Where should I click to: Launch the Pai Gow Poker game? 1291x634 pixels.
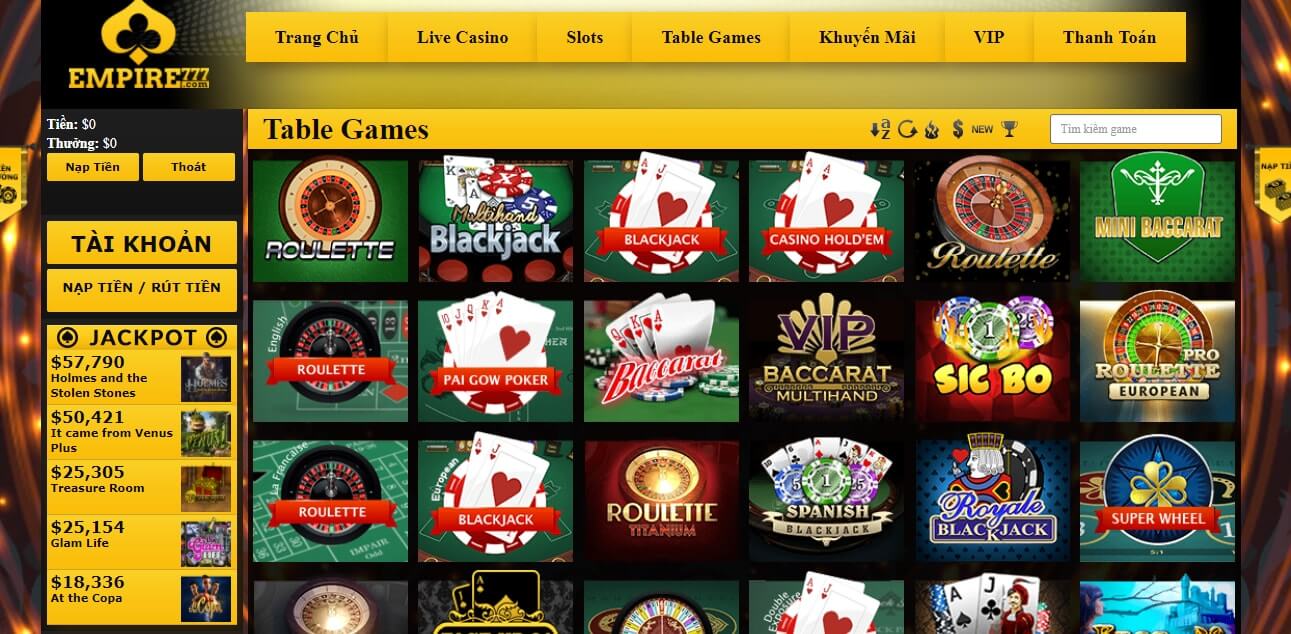tap(496, 361)
